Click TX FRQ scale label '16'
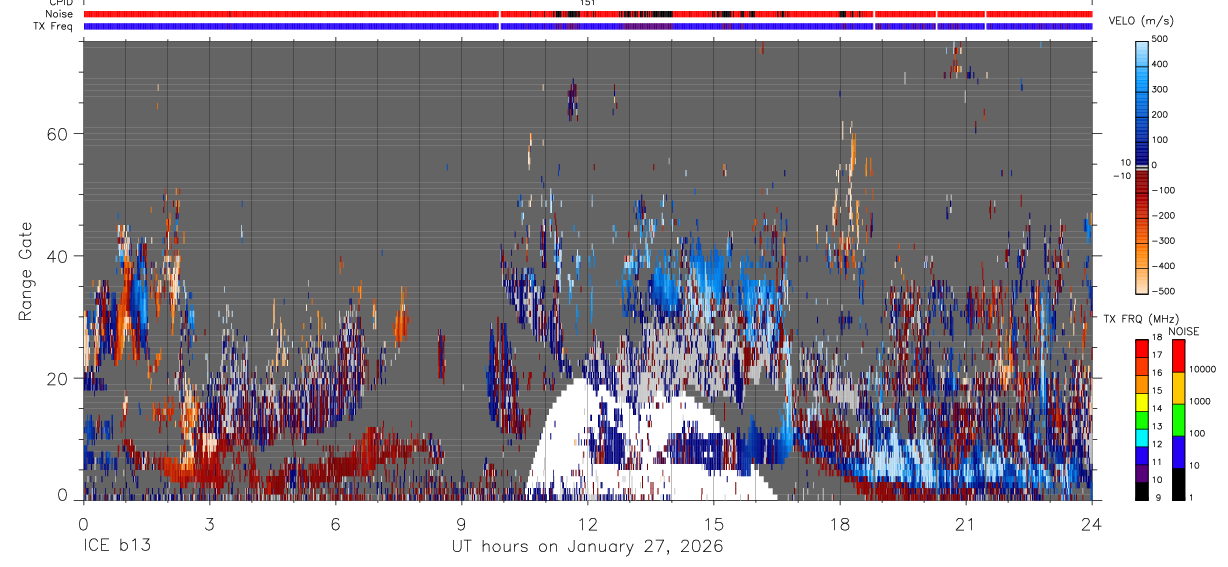The image size is (1228, 567). pos(1158,374)
